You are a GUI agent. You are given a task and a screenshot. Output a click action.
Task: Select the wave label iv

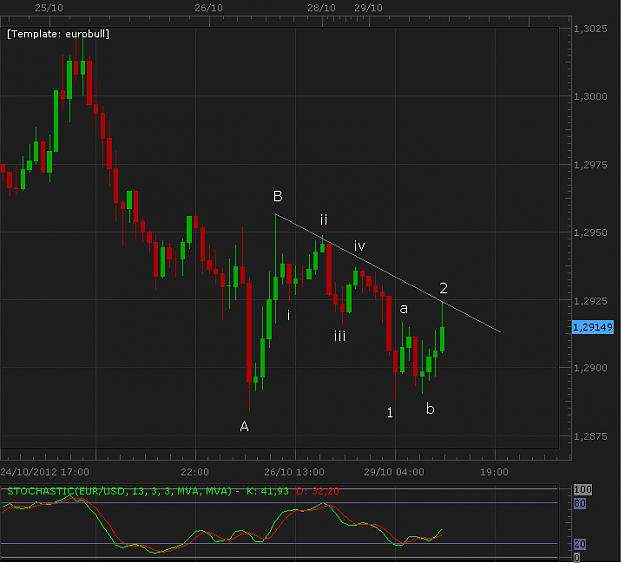[x=360, y=246]
